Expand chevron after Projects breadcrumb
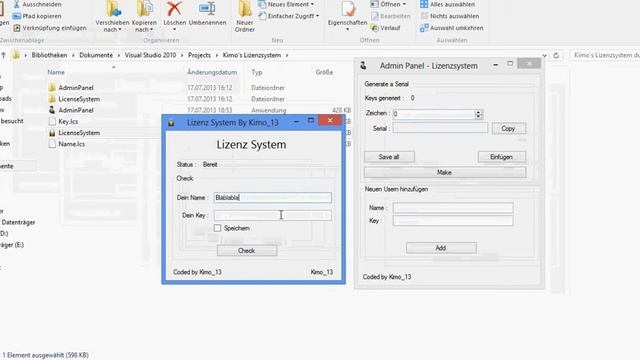This screenshot has width=640, height=360. (x=217, y=55)
